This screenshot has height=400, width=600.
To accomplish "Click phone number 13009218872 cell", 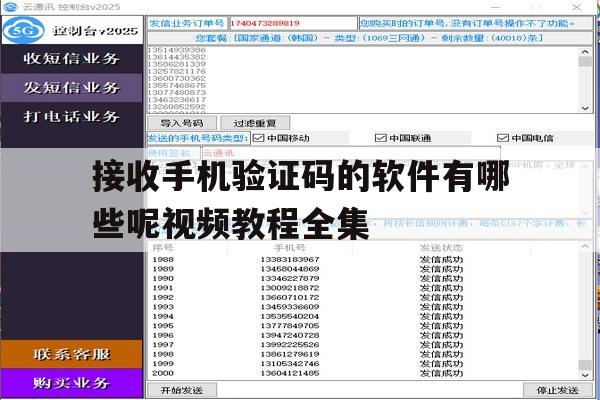I will [290, 288].
